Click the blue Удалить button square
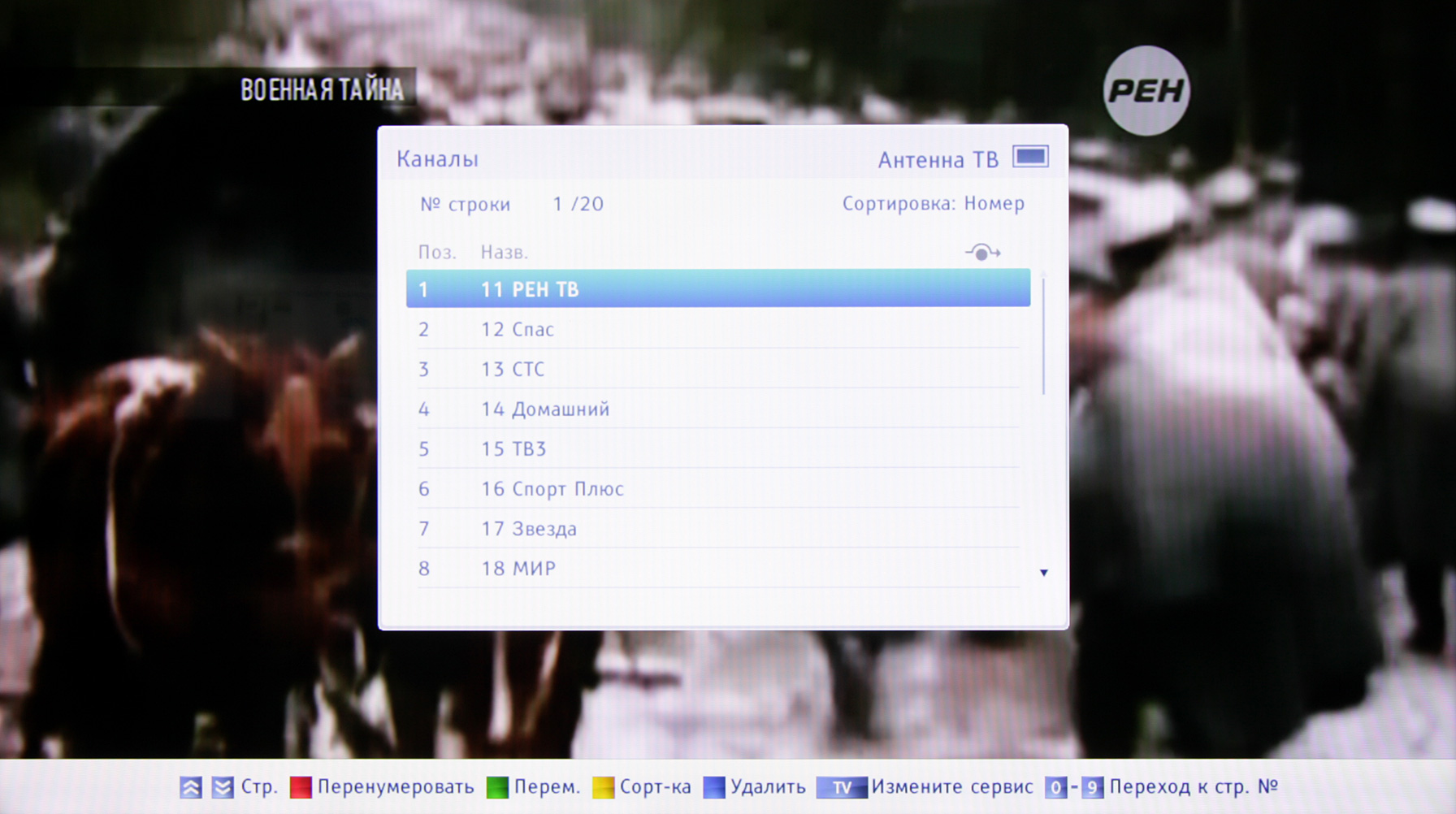The height and width of the screenshot is (814, 1456). click(713, 787)
